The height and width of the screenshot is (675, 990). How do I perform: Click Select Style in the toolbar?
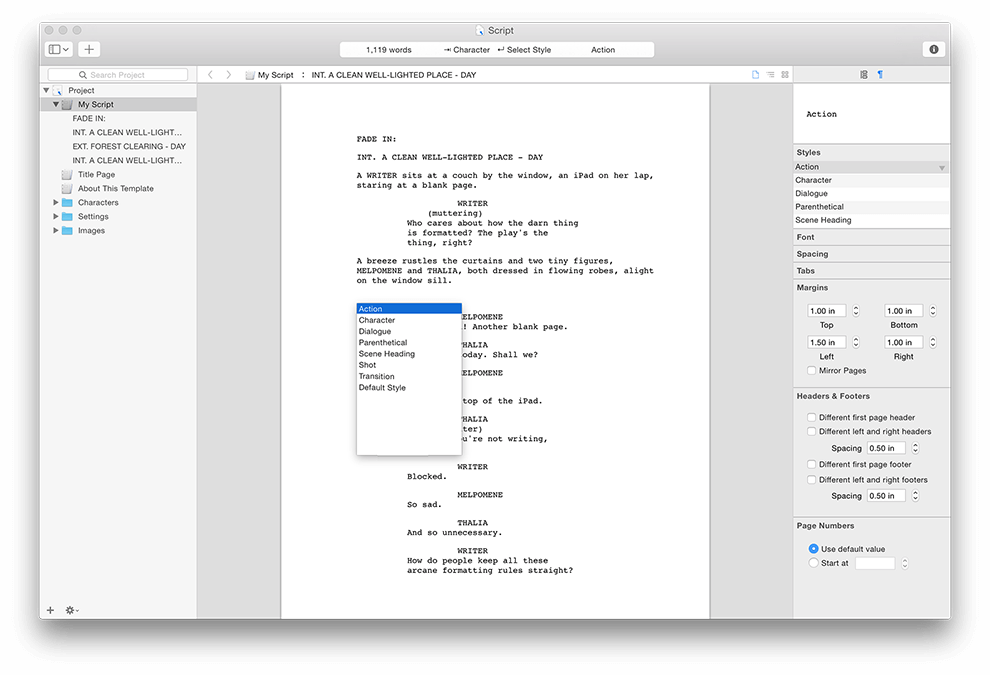pyautogui.click(x=524, y=50)
